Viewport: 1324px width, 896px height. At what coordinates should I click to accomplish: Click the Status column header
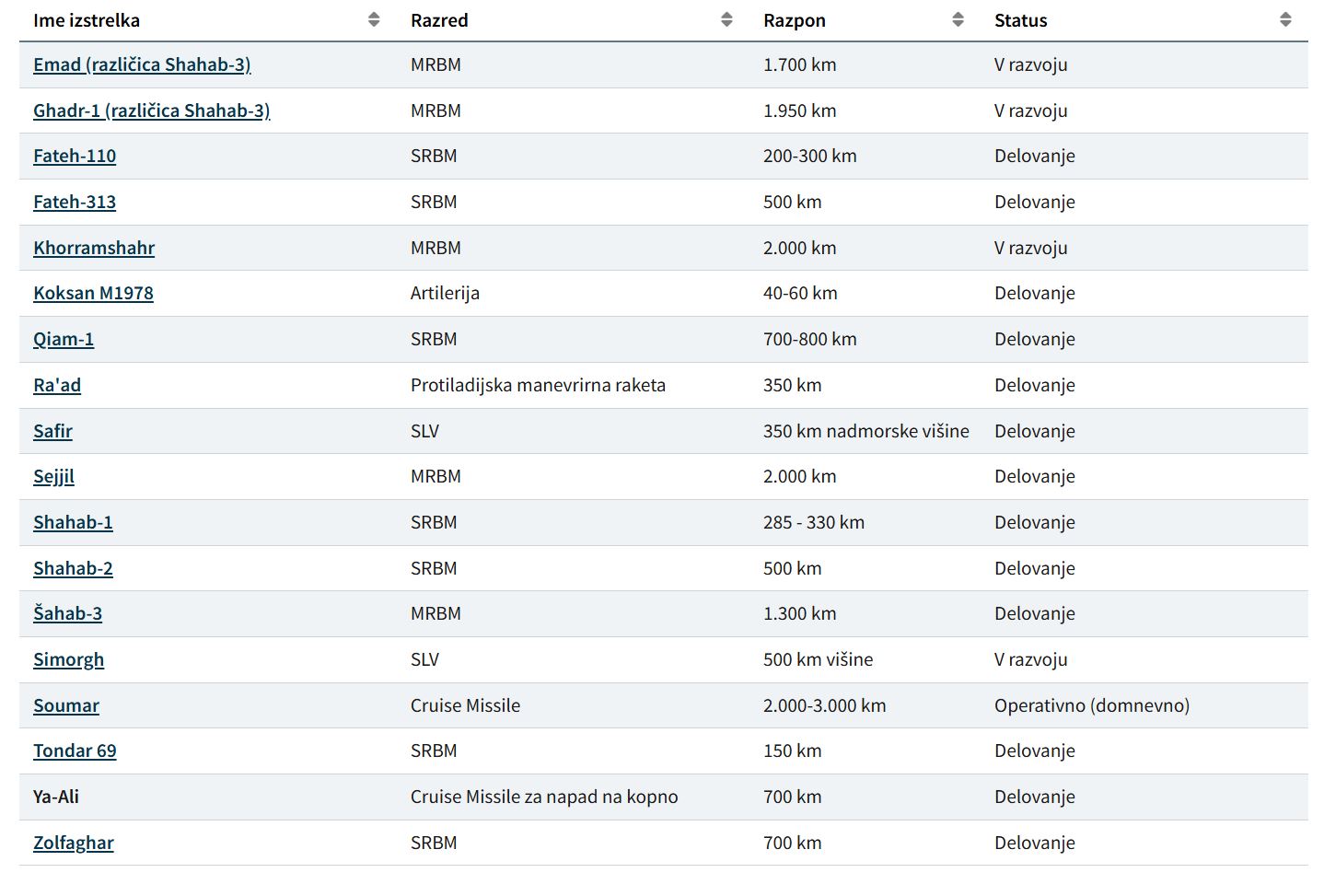[x=1144, y=20]
